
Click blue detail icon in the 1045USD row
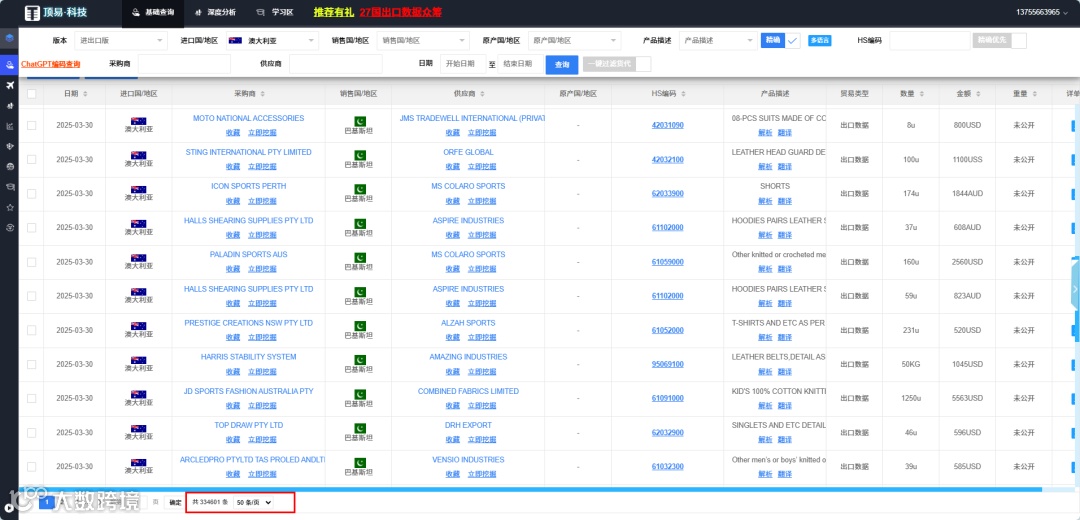coord(1072,364)
